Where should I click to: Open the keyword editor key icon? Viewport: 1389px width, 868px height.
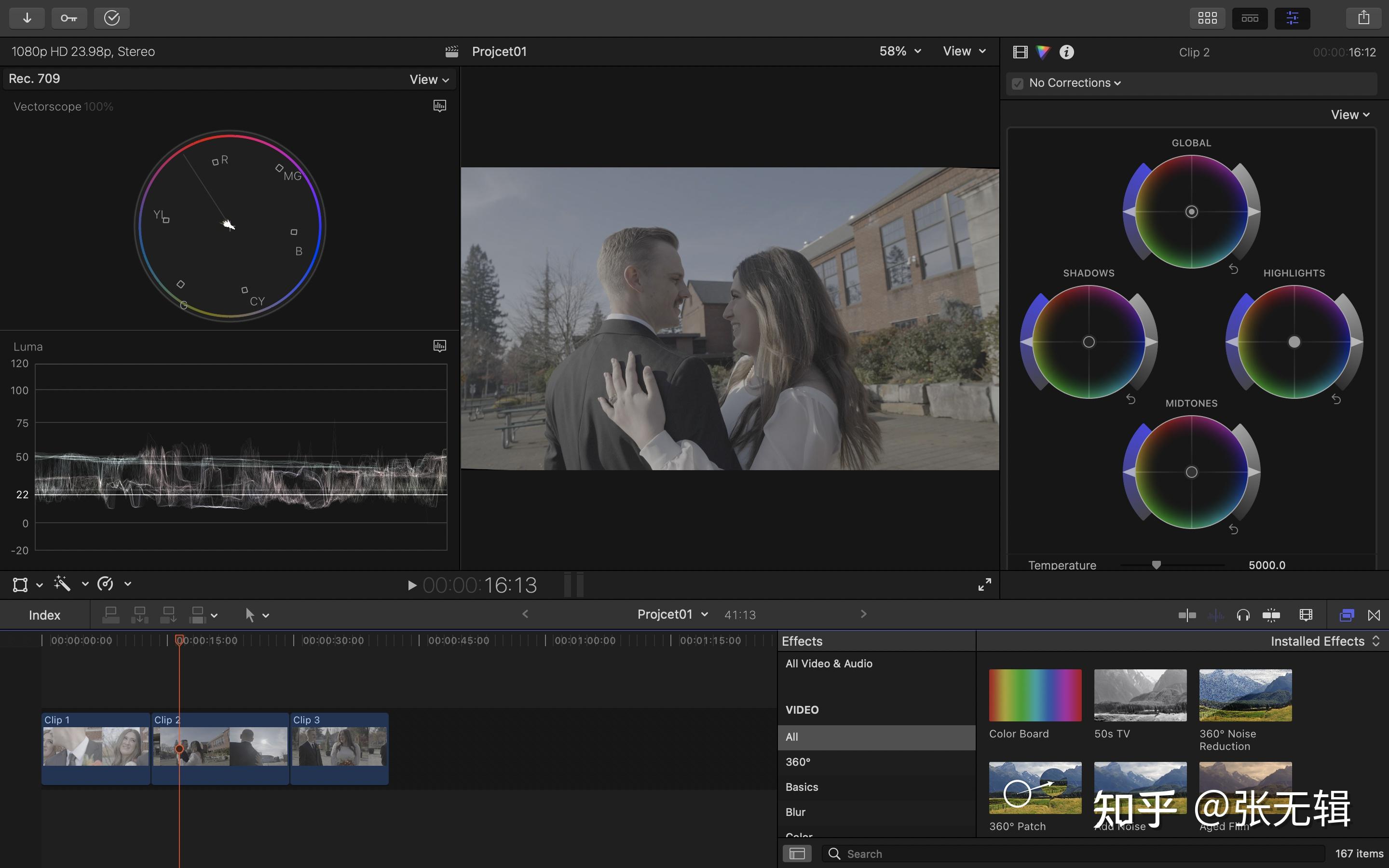[x=69, y=18]
